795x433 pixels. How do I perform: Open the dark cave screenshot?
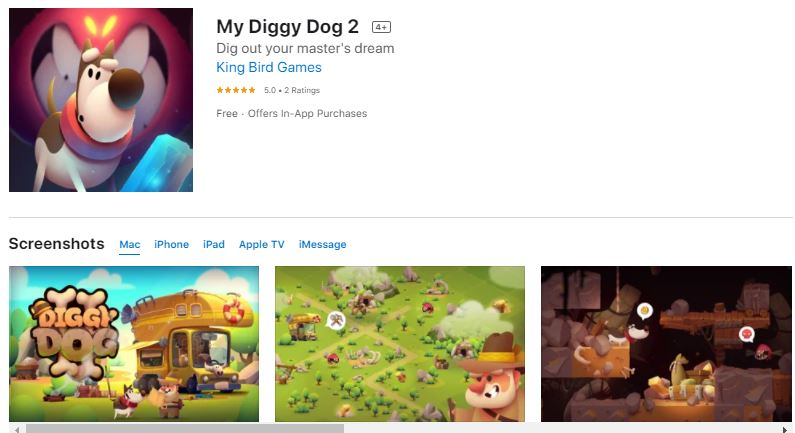point(666,344)
